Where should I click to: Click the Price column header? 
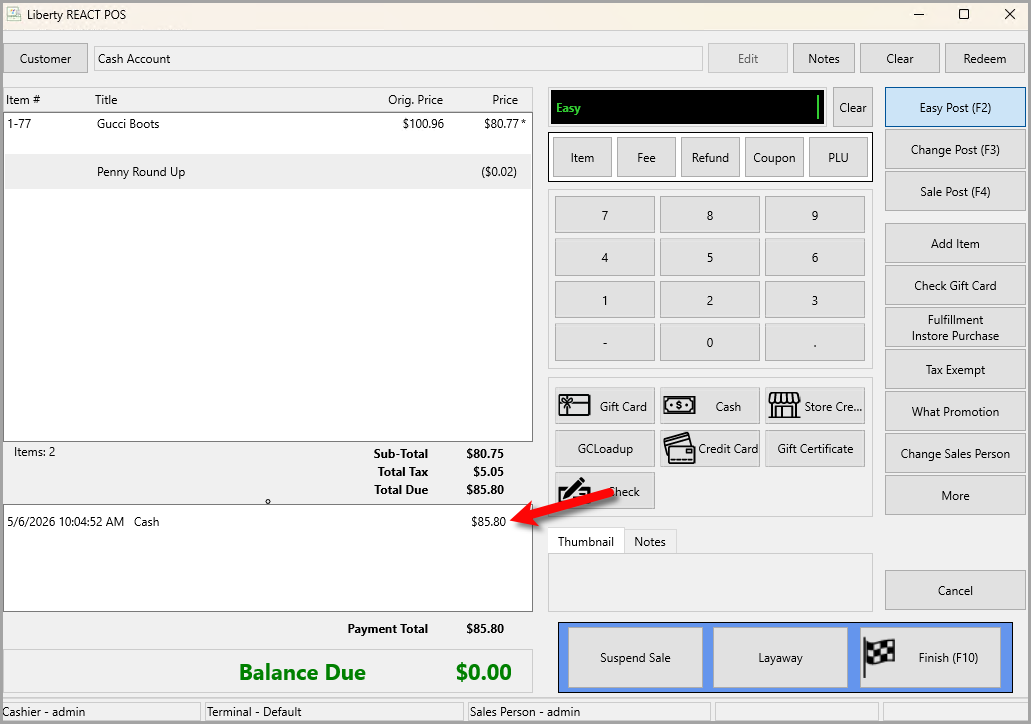pos(505,100)
